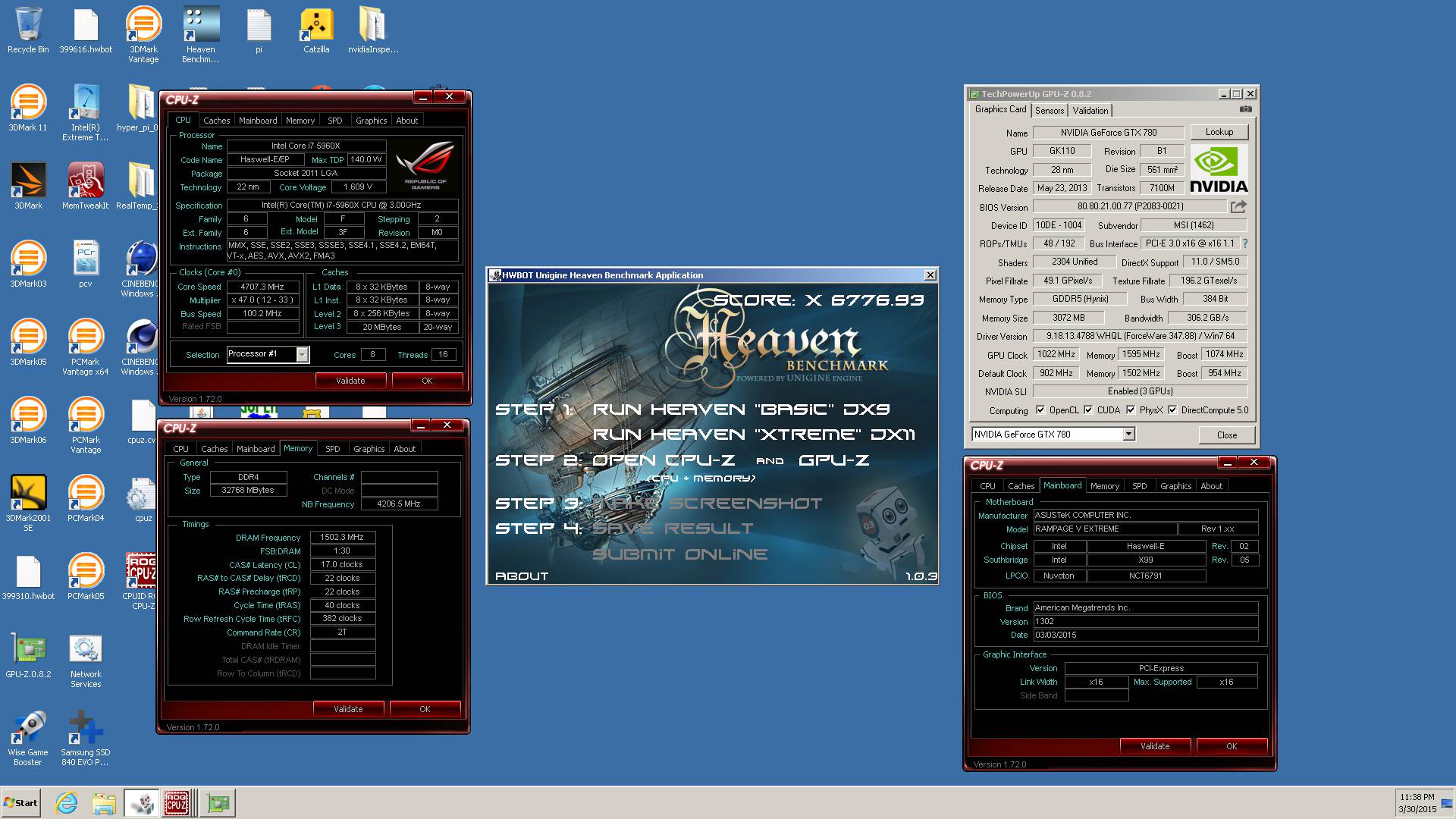Open the Validation tab in GPU-Z
1456x819 pixels.
(1090, 111)
